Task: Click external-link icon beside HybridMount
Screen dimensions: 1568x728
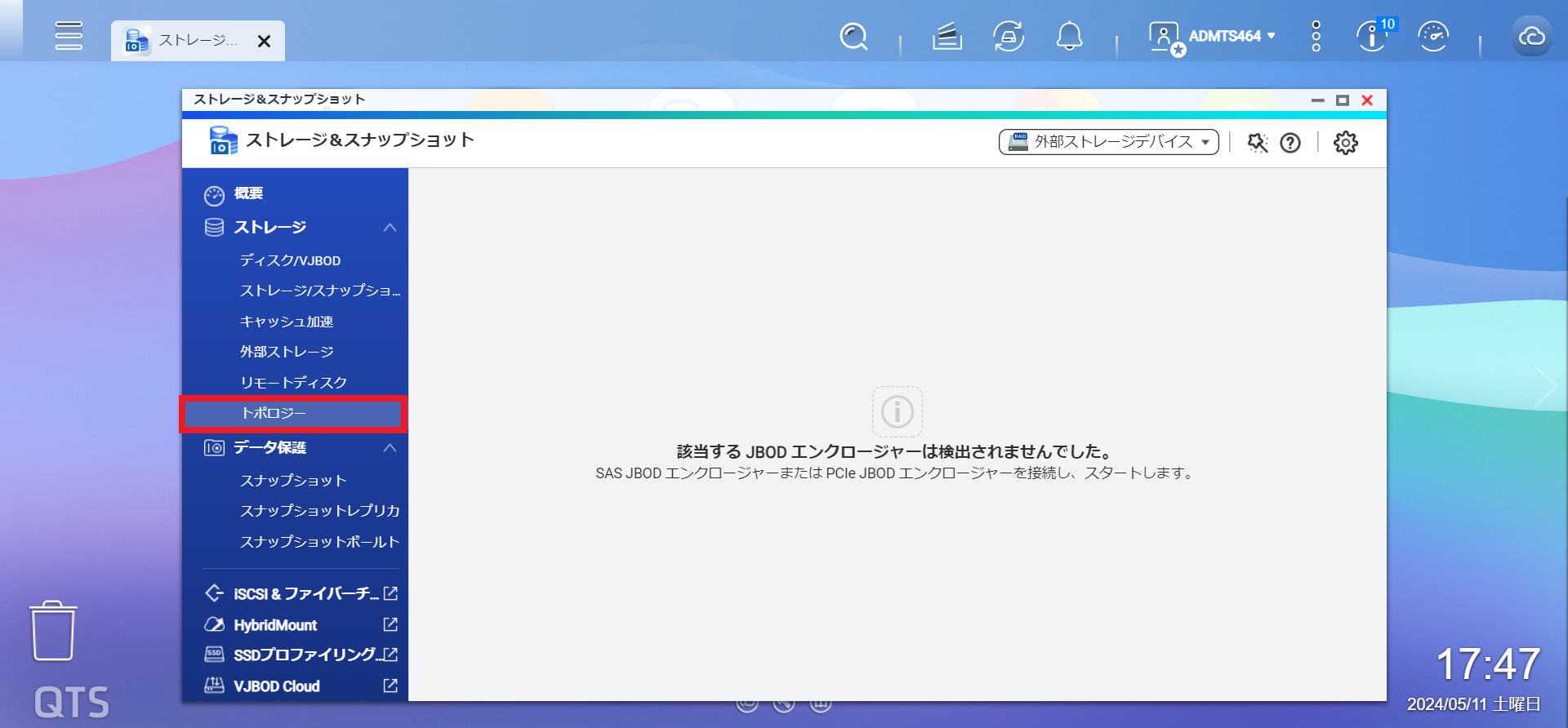Action: coord(390,624)
